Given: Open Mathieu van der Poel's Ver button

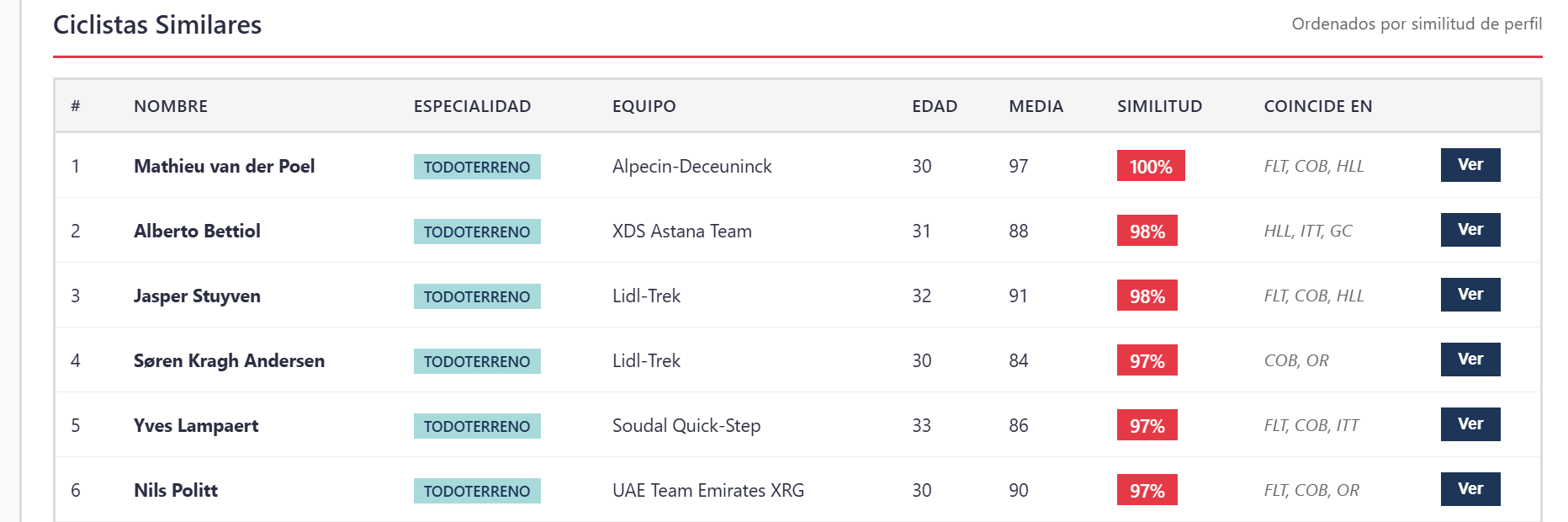Looking at the screenshot, I should click(1470, 165).
